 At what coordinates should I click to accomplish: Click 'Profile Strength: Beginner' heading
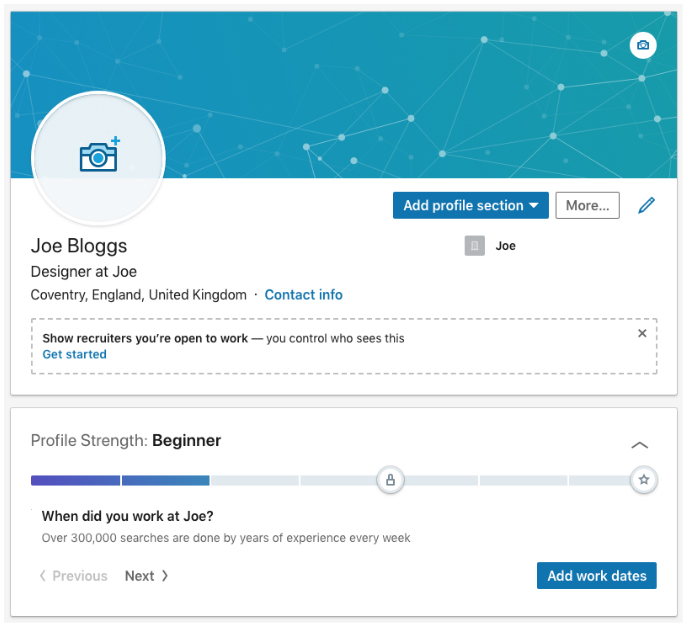pos(126,440)
